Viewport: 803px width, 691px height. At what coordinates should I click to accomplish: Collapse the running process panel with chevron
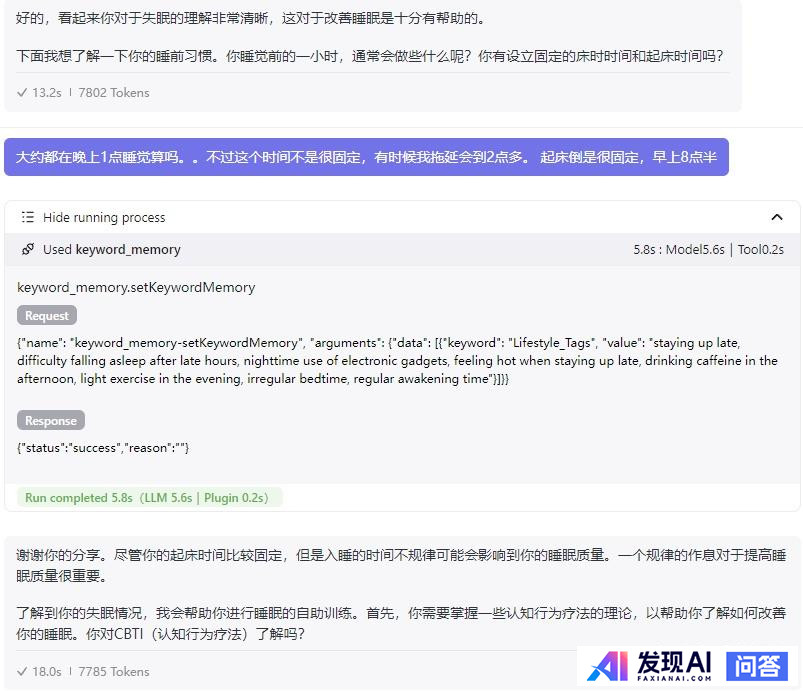(x=777, y=217)
